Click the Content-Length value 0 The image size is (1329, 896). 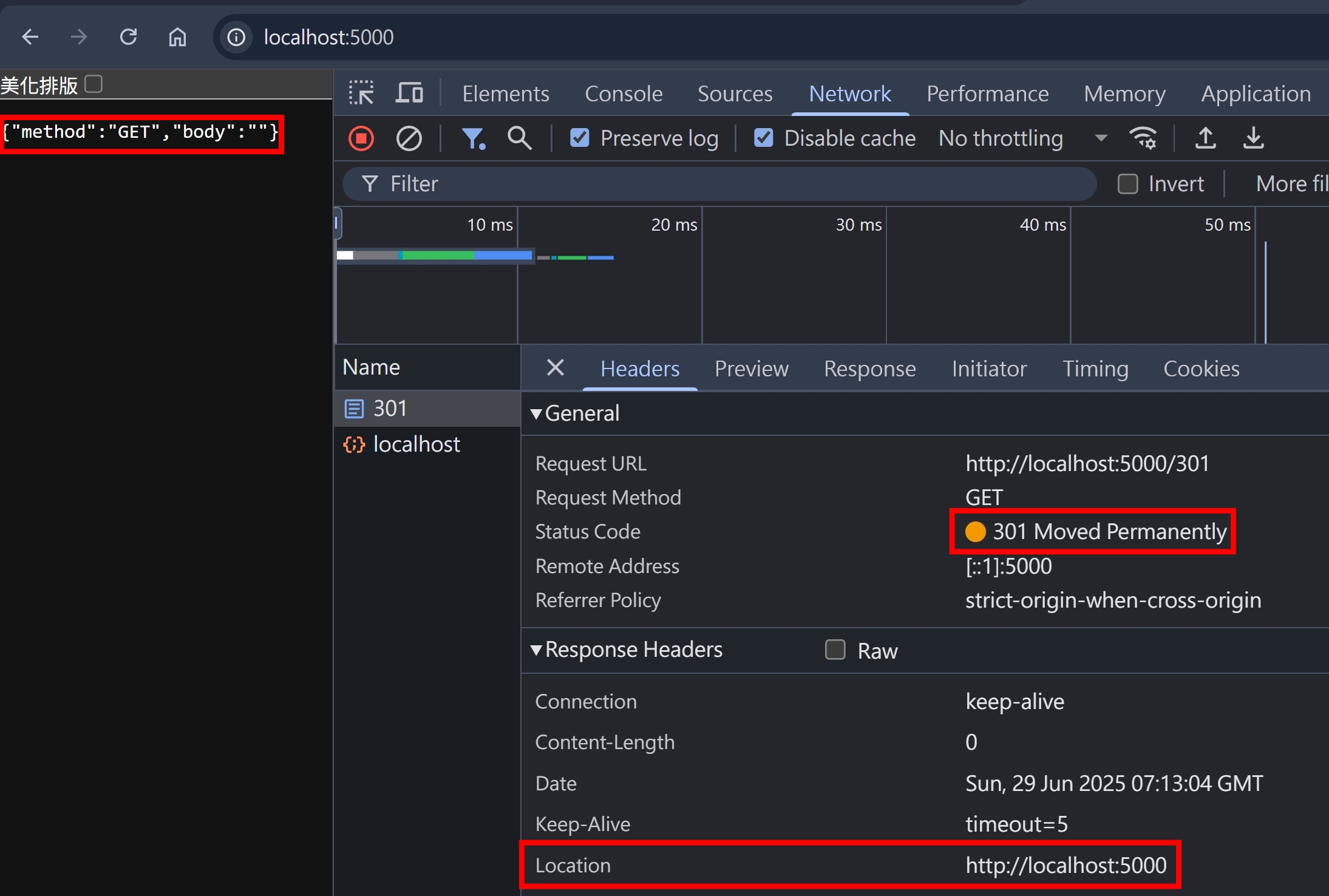[x=971, y=742]
